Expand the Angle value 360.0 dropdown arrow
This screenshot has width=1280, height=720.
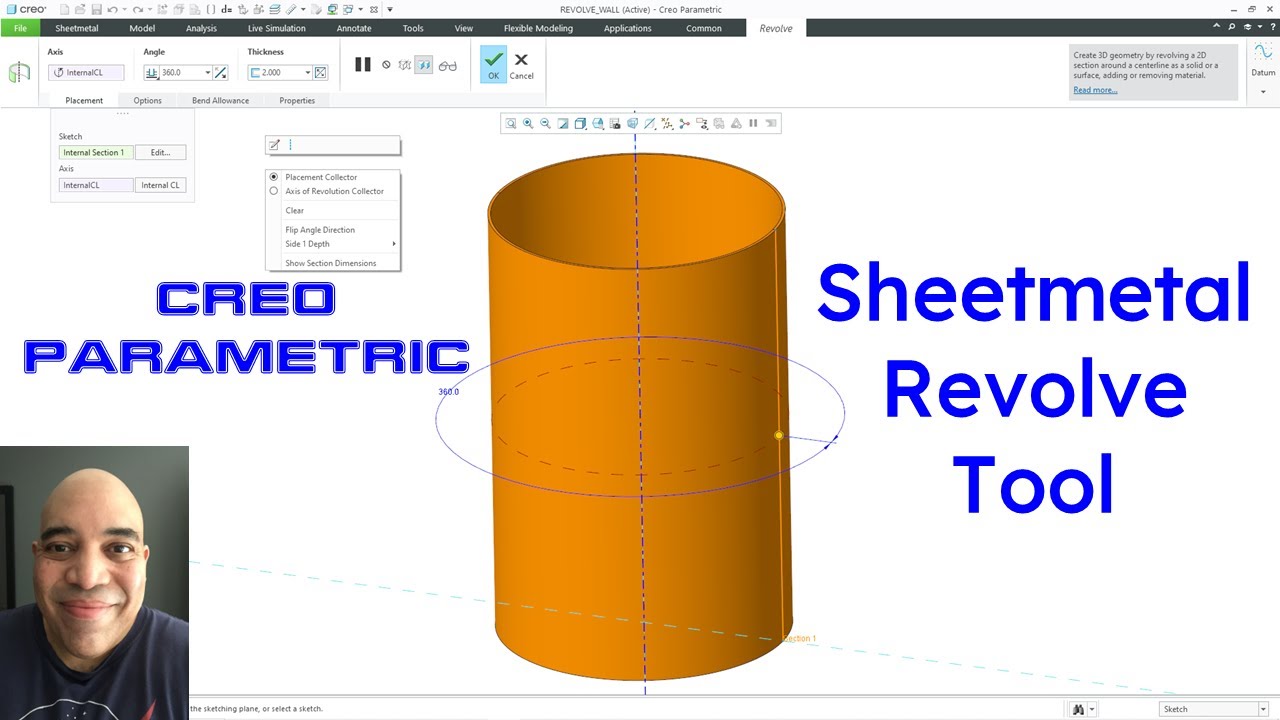[x=208, y=72]
